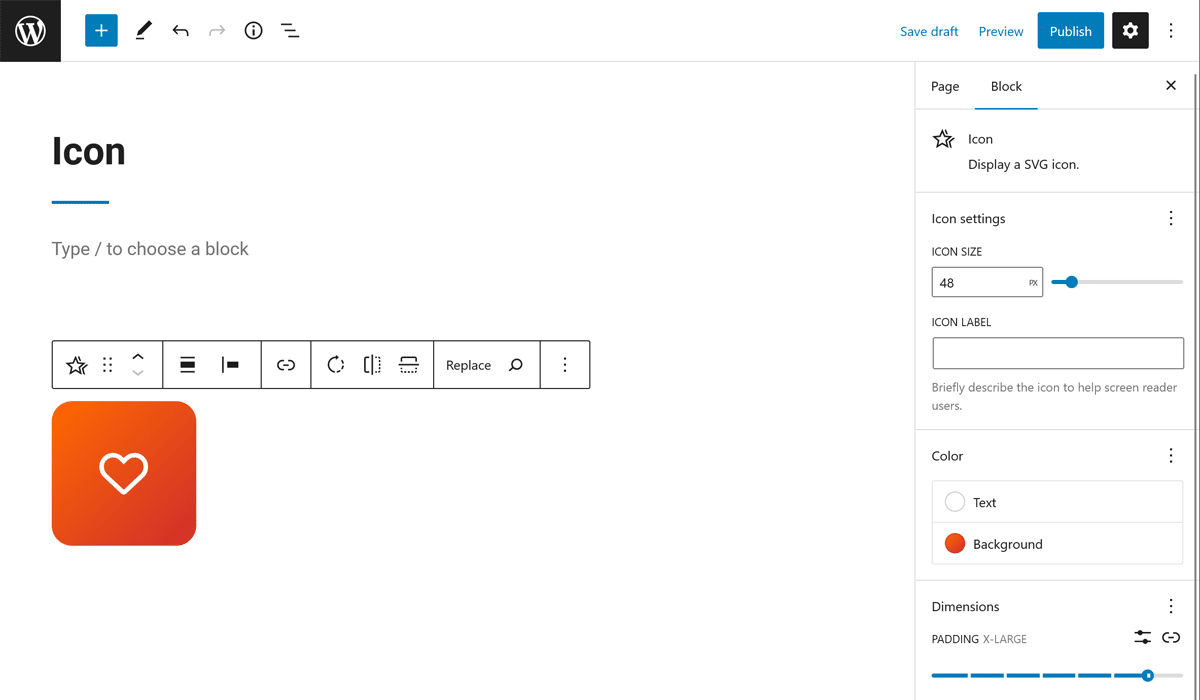1200x700 pixels.
Task: Move the block down
Action: point(138,374)
